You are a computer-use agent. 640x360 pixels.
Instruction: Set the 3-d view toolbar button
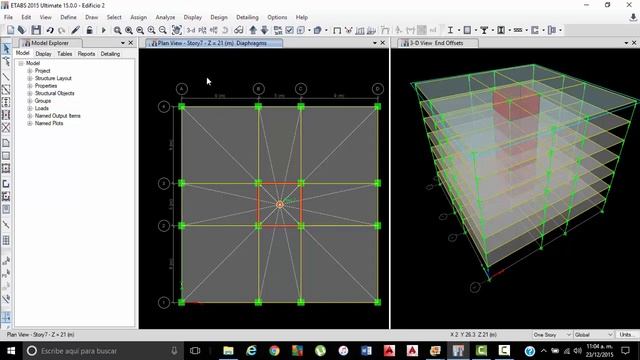pyautogui.click(x=191, y=30)
